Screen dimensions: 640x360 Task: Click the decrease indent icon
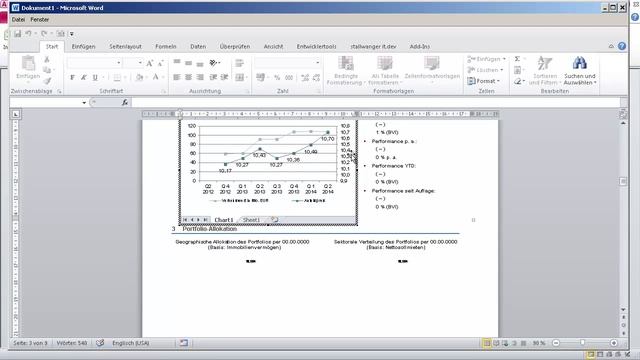point(213,77)
